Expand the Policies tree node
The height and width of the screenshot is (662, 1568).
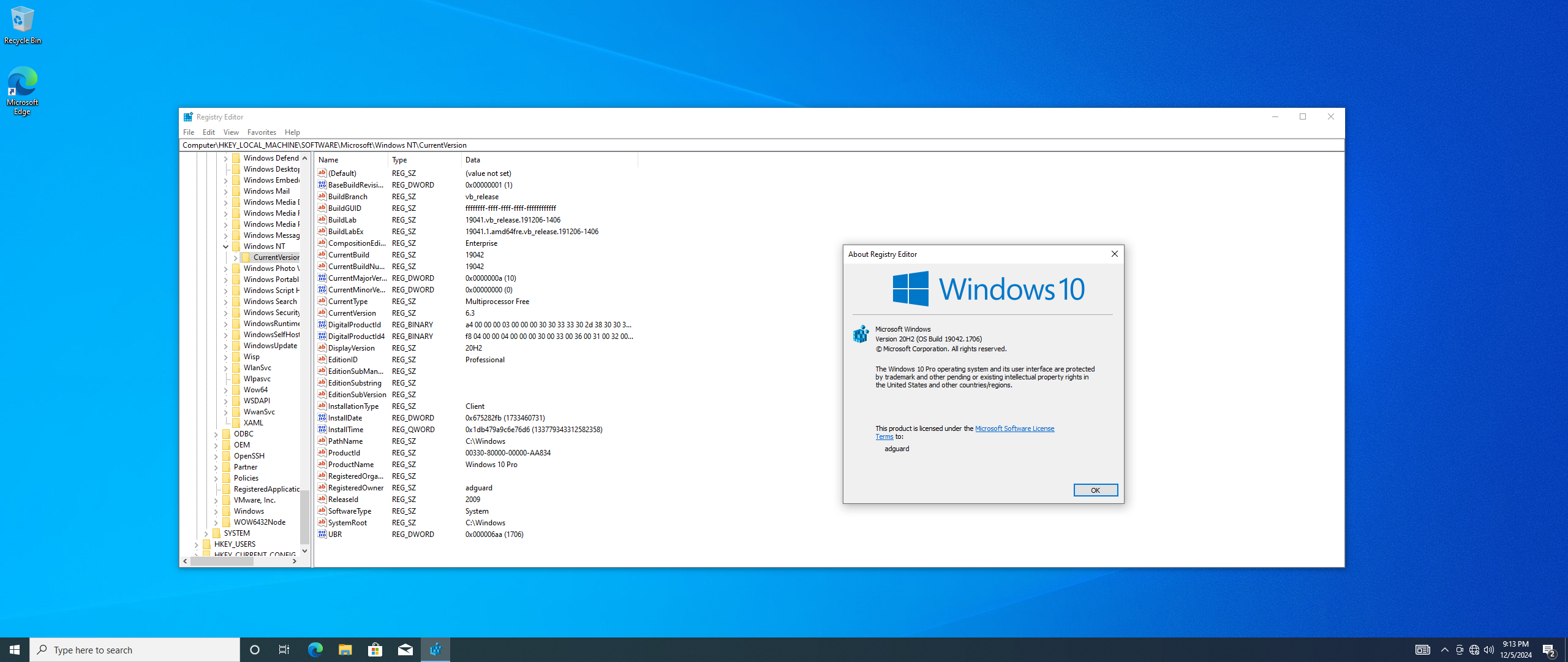click(x=216, y=478)
